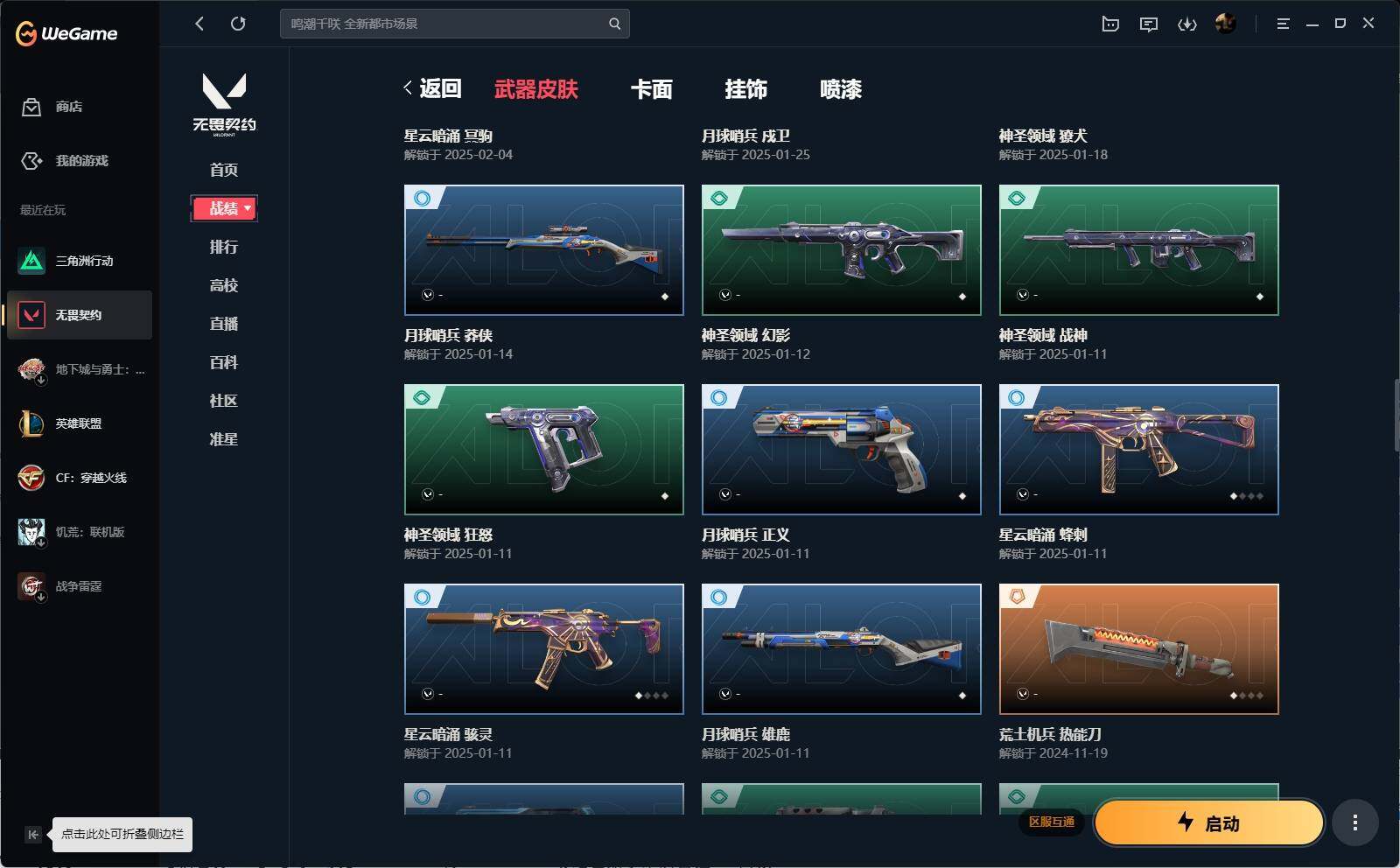
Task: Collapse the sidebar with the fold icon
Action: 33,834
